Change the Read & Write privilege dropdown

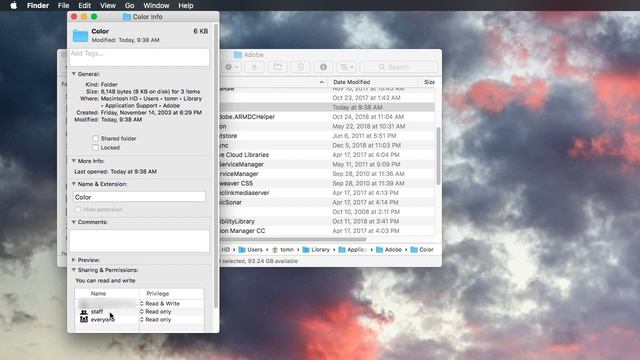(x=160, y=303)
